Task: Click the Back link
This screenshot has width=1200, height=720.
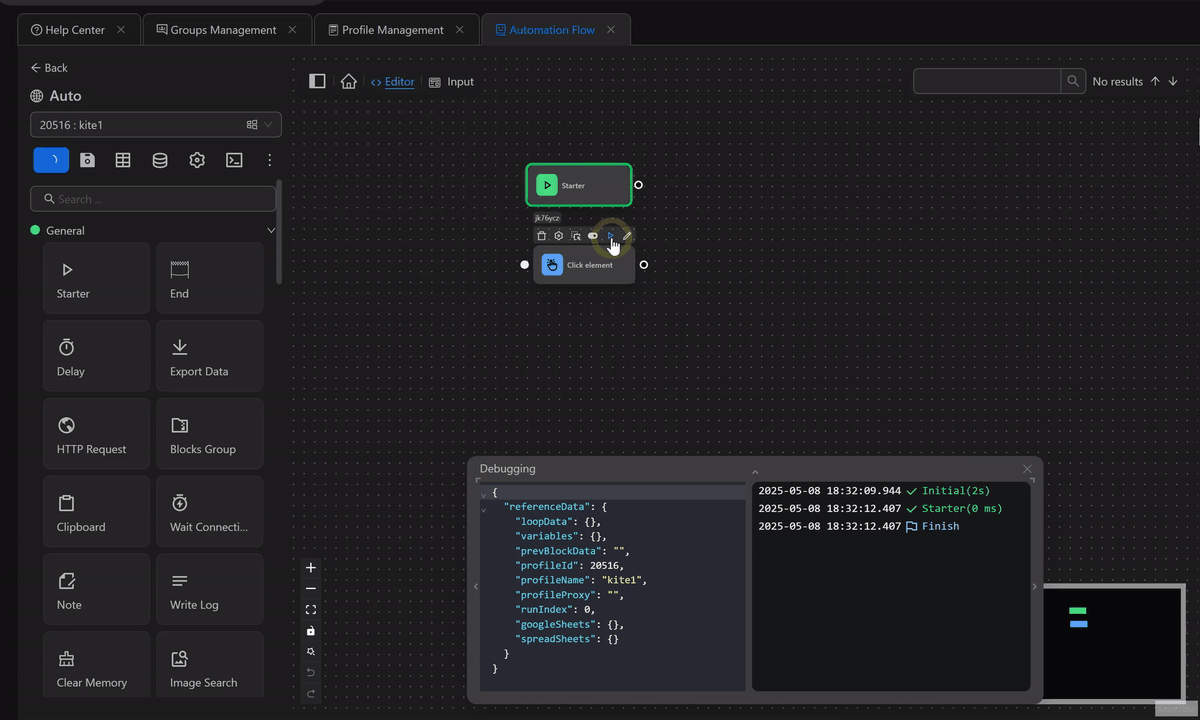Action: pos(49,68)
